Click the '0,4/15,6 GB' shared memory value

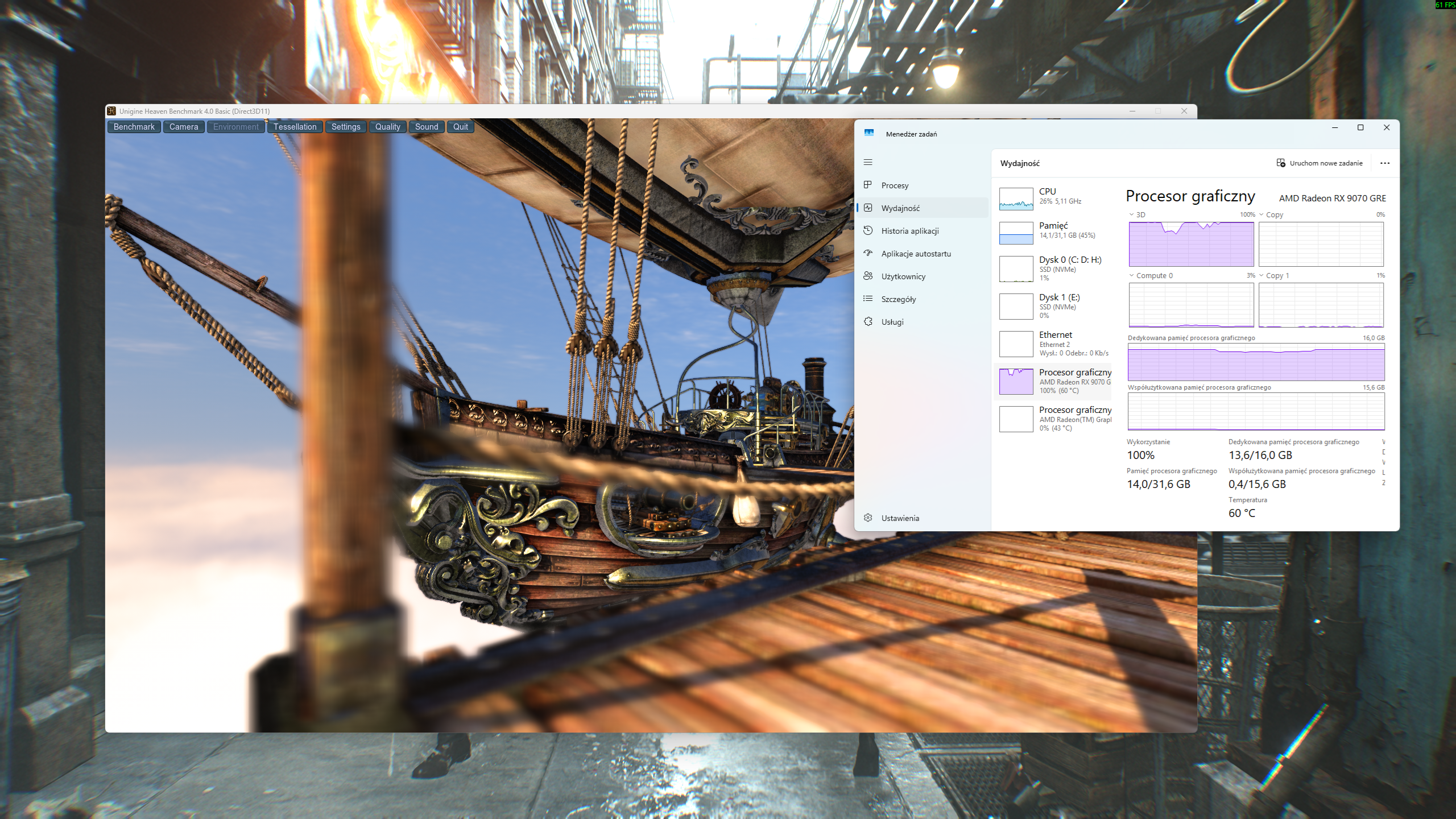[x=1257, y=484]
